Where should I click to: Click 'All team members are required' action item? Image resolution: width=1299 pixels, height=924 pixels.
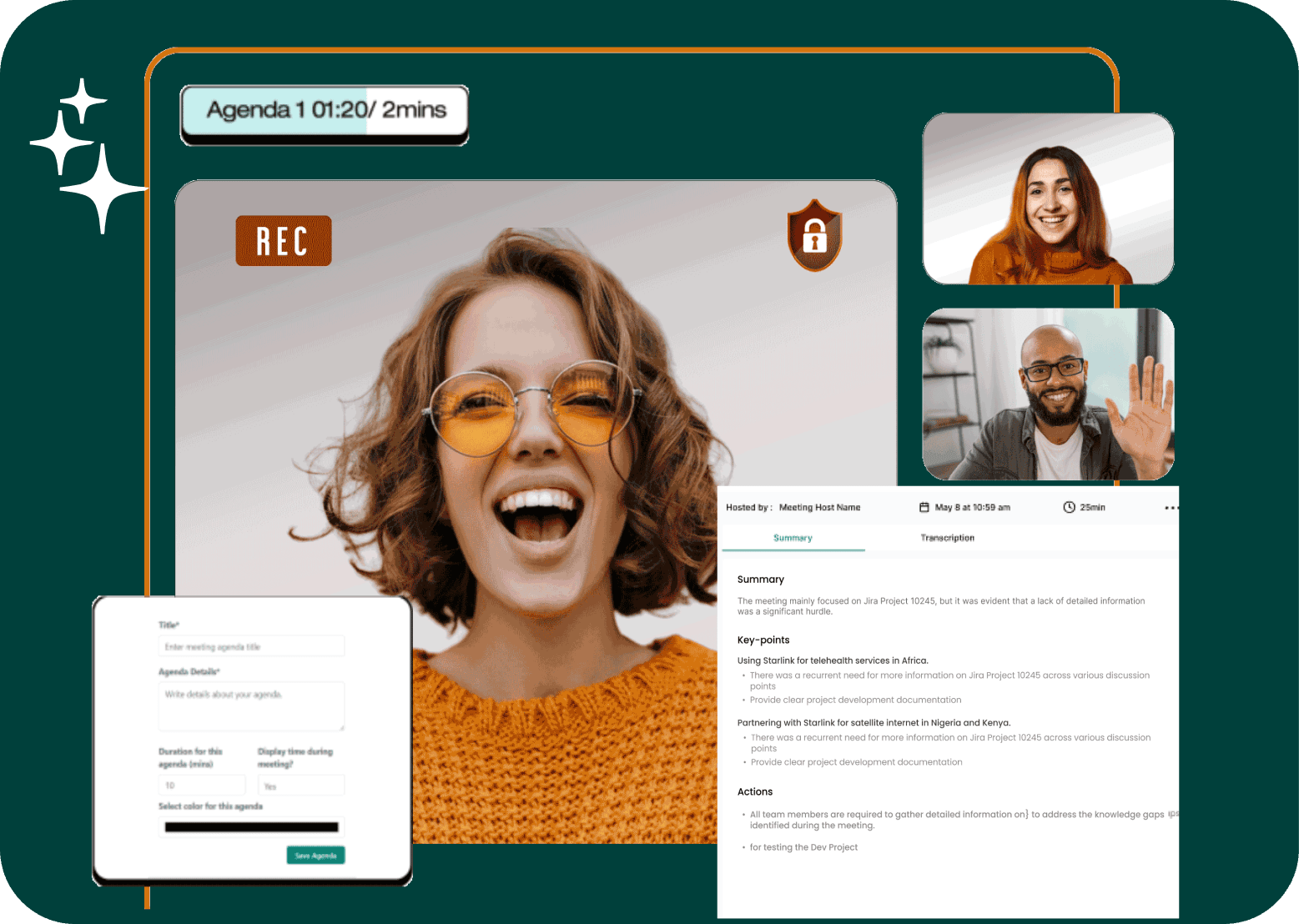pyautogui.click(x=956, y=820)
